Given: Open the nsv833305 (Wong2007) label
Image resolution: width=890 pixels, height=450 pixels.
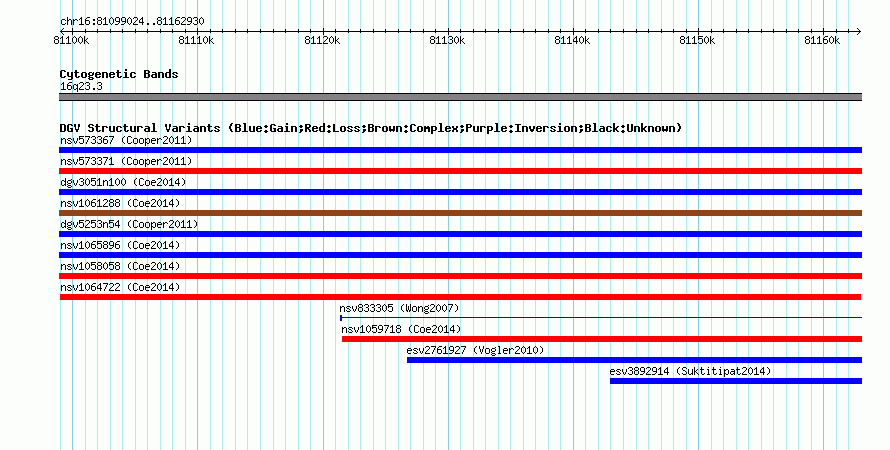Looking at the screenshot, I should click(399, 308).
